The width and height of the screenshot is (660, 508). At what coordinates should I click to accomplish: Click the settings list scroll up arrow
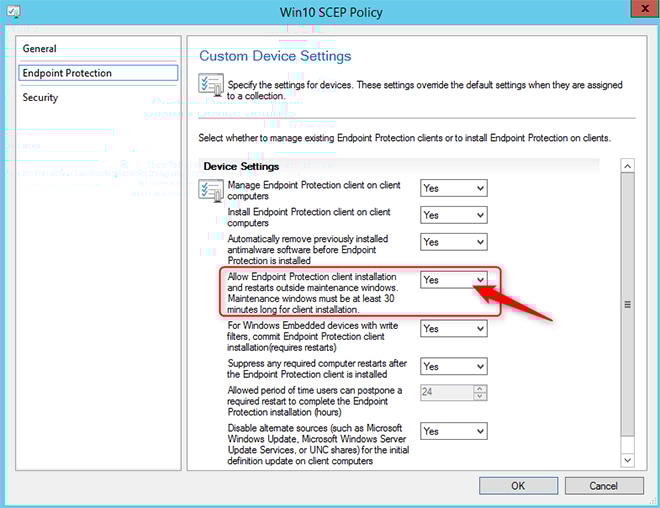pyautogui.click(x=628, y=166)
